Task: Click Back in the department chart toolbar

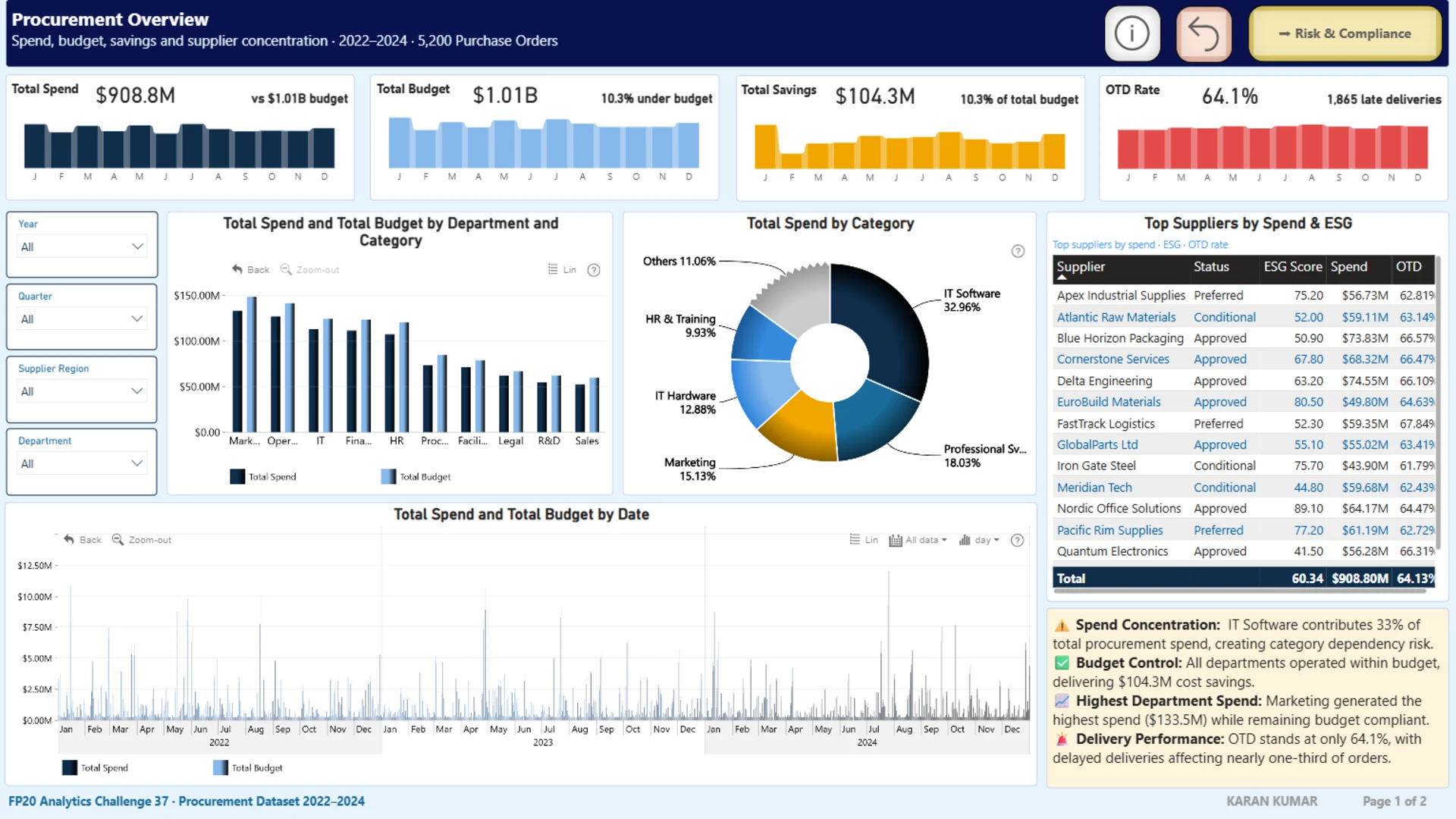Action: tap(251, 270)
